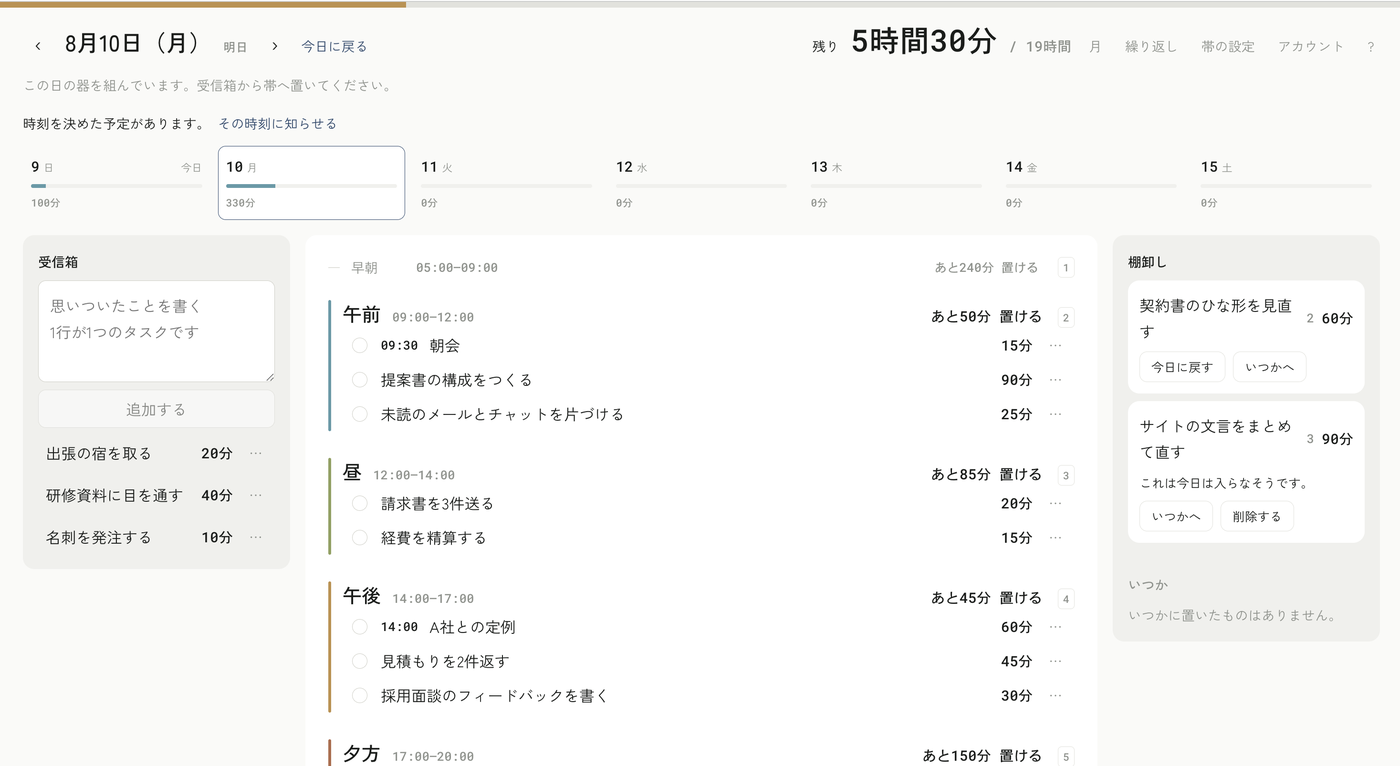The height and width of the screenshot is (766, 1400).
Task: Open options menu for 採用面談のフィードバックを書く
Action: click(1055, 695)
